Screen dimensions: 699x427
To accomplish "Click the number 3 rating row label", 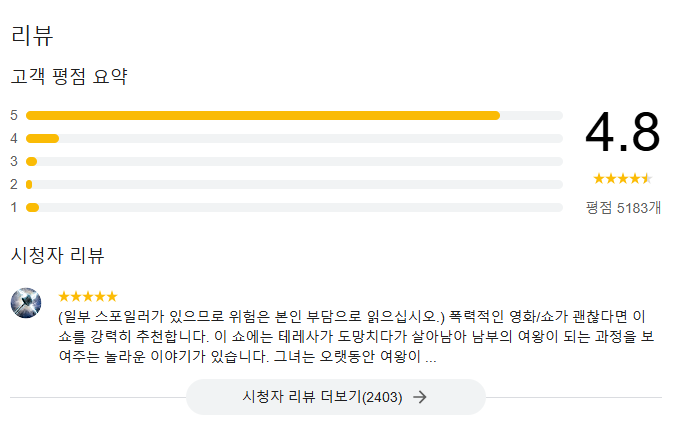I will 14,161.
